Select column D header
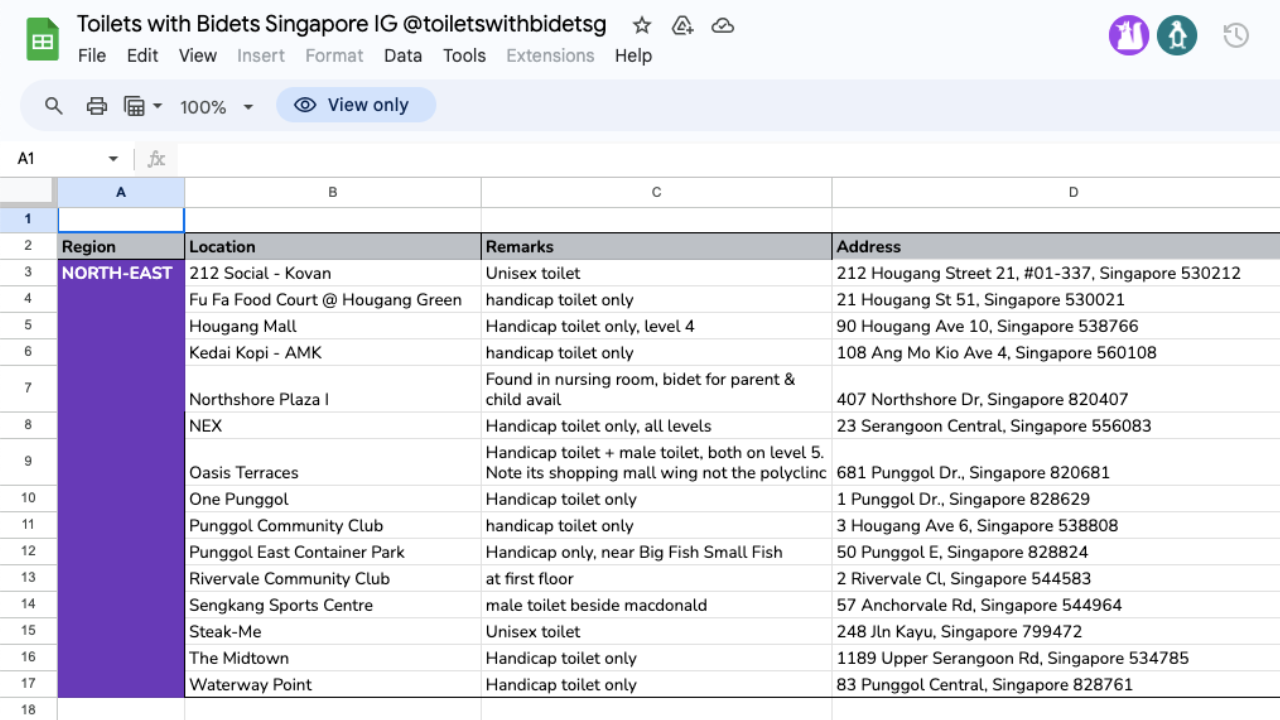Viewport: 1280px width, 720px height. 1056,192
